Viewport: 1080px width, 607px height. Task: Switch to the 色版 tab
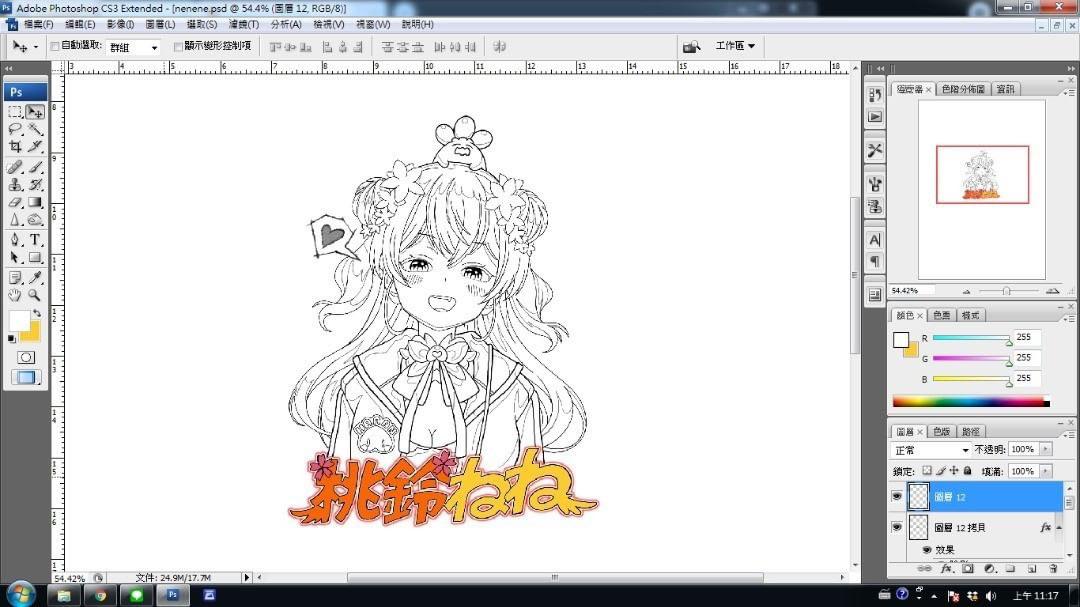[941, 431]
